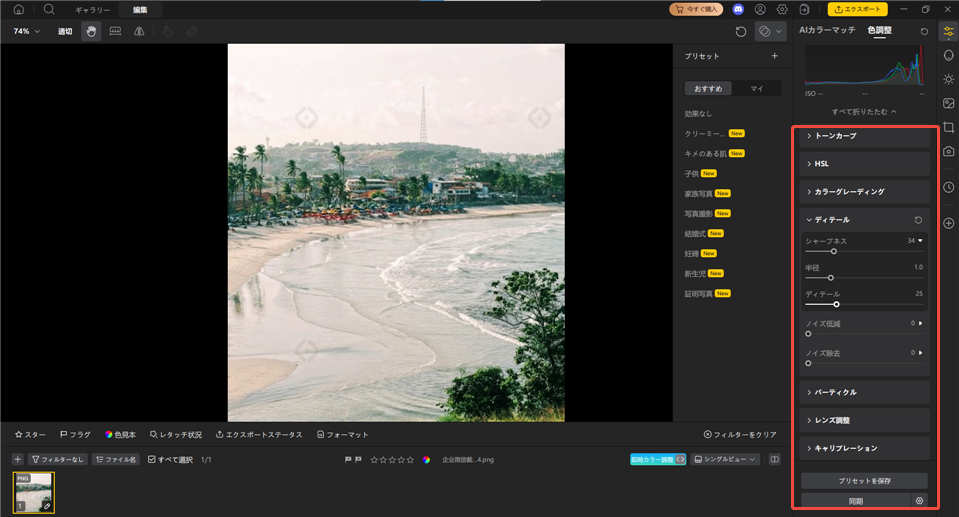959x517 pixels.
Task: Toggle the second flag beside the star rating
Action: [358, 459]
